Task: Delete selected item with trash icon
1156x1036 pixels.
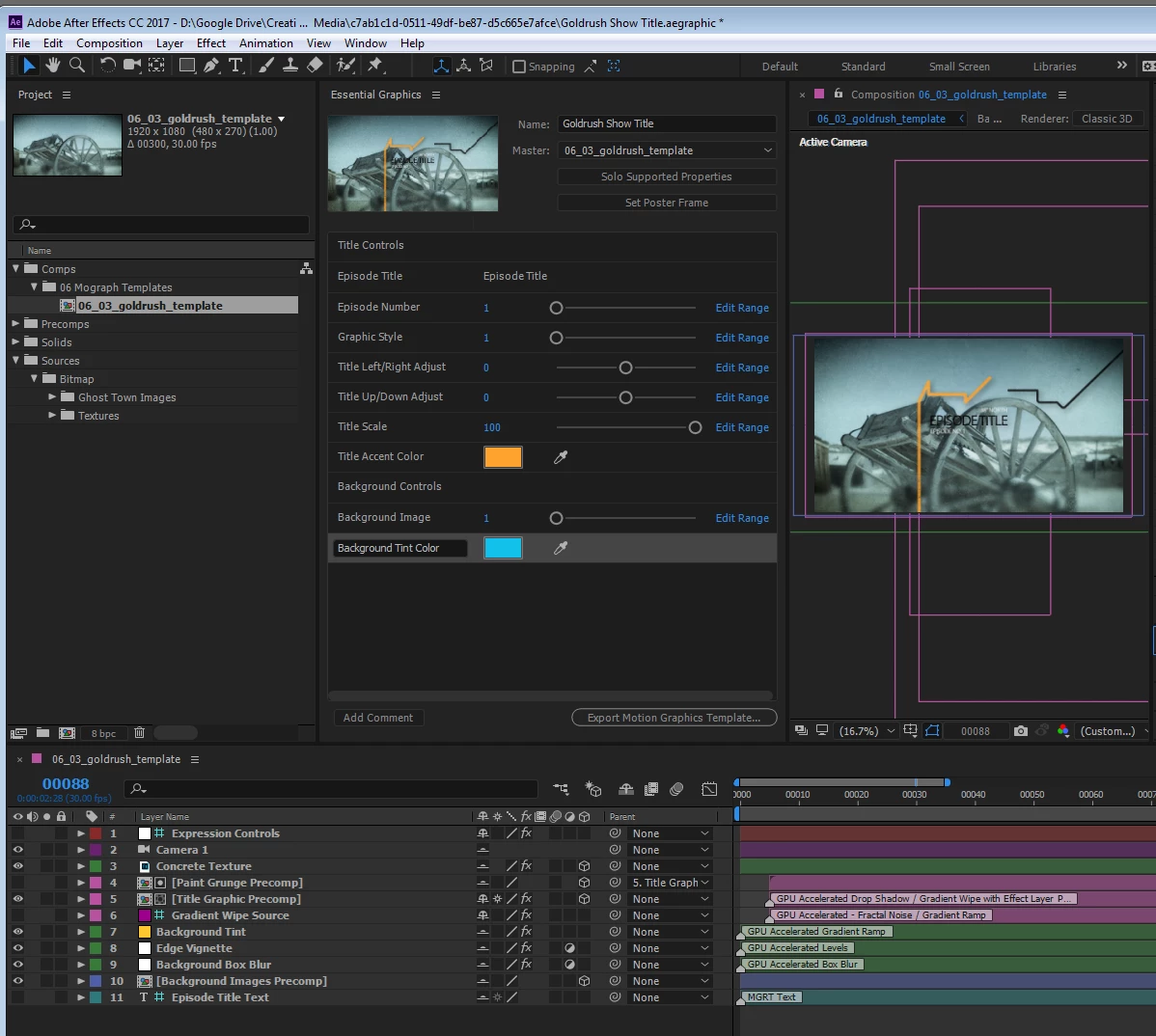Action: pyautogui.click(x=139, y=733)
